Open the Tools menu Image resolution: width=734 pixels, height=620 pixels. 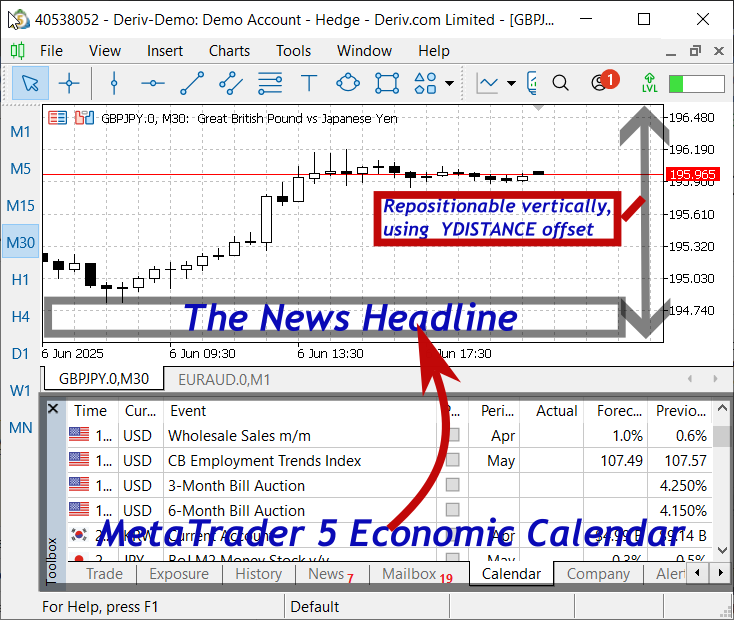point(294,51)
